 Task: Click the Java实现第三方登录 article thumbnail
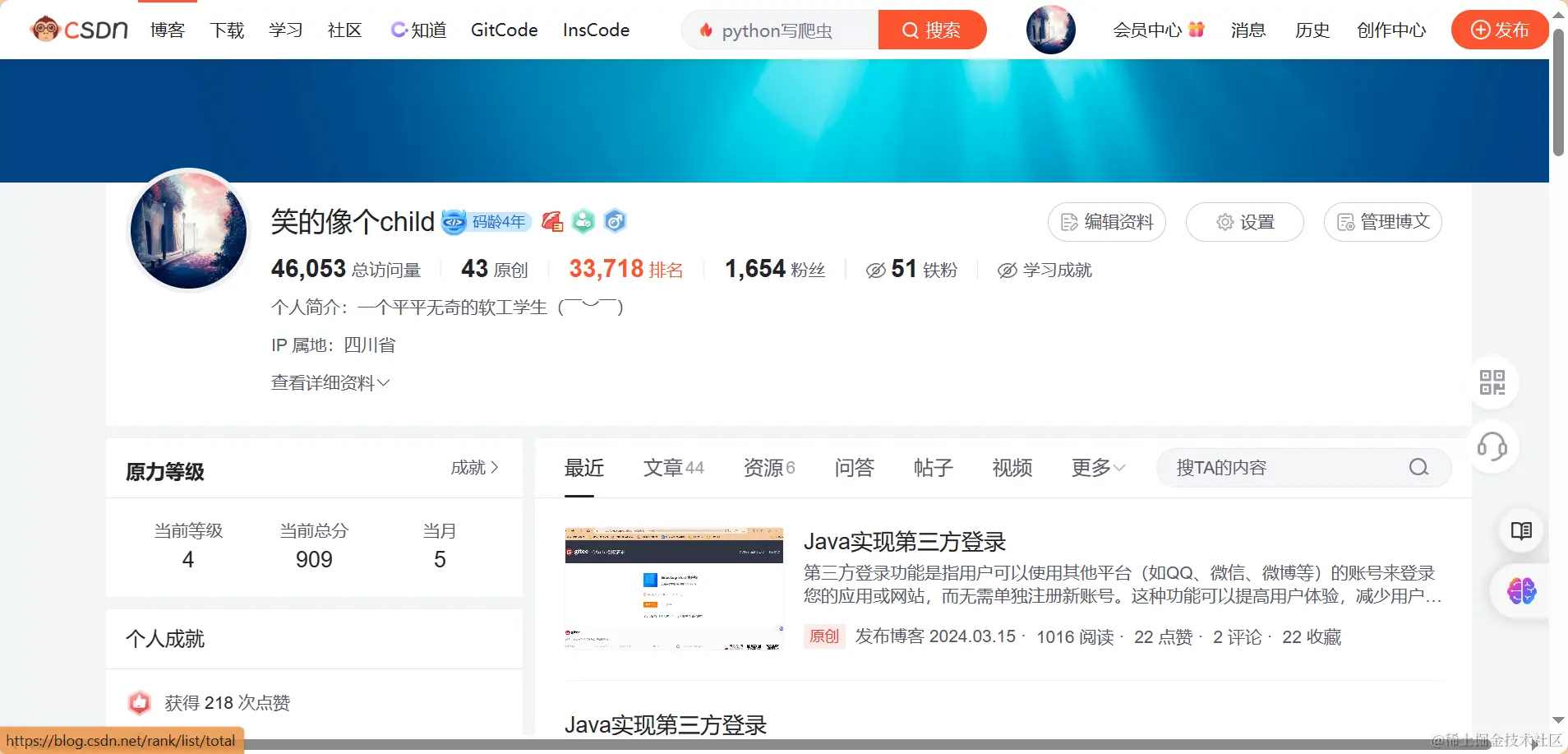tap(674, 590)
